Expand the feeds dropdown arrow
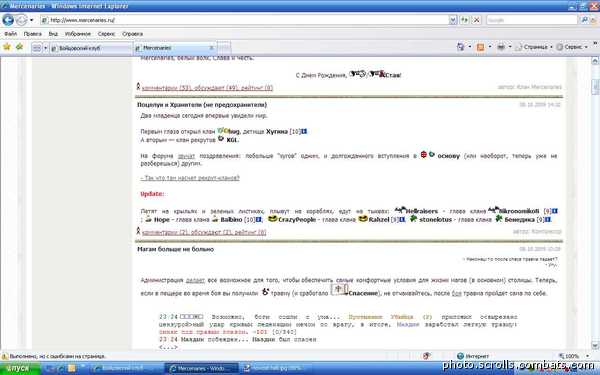The image size is (600, 375). click(490, 47)
